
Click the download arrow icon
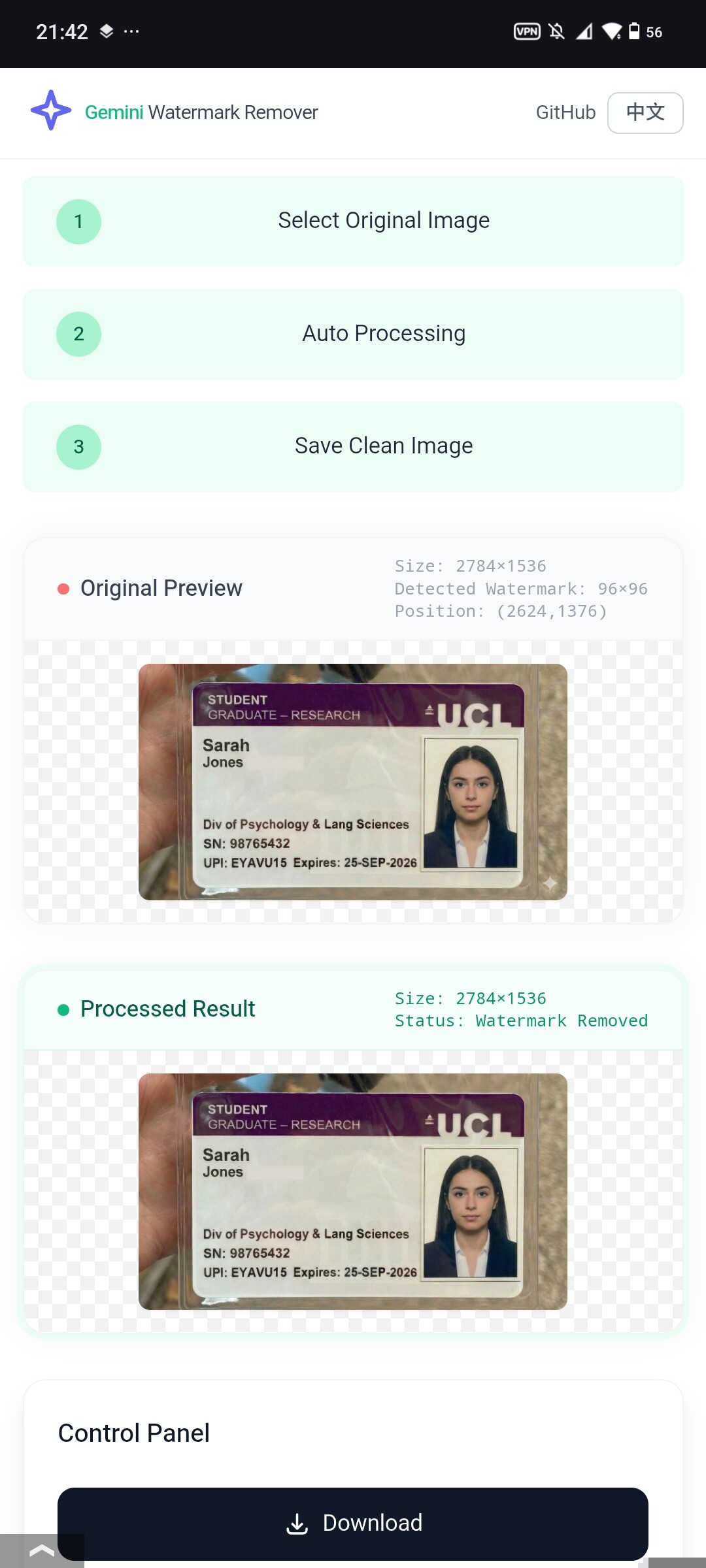coord(297,1524)
